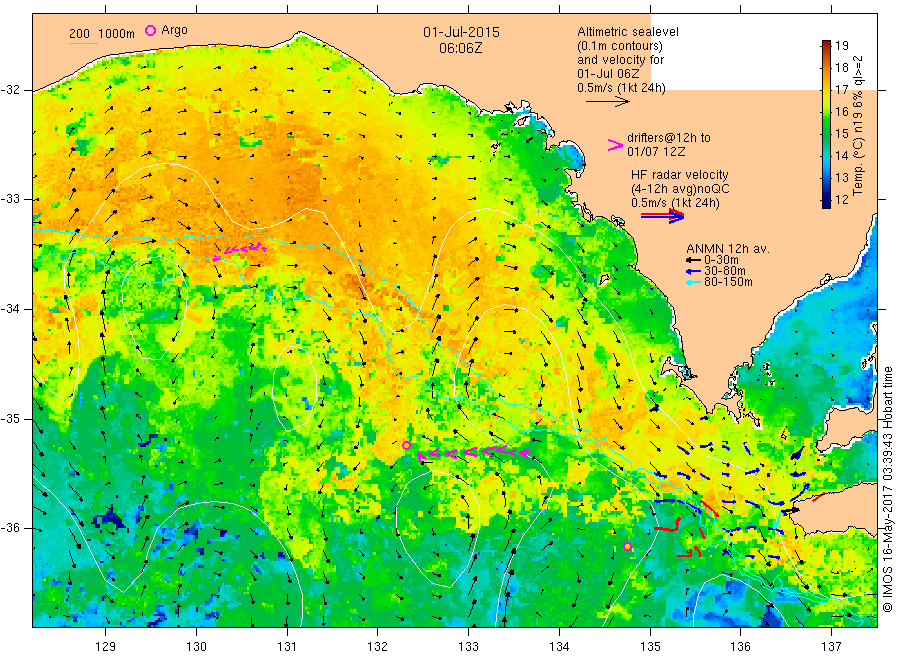Viewport: 900px width, 660px height.
Task: Click the '15' color bar tick label
Action: [841, 134]
